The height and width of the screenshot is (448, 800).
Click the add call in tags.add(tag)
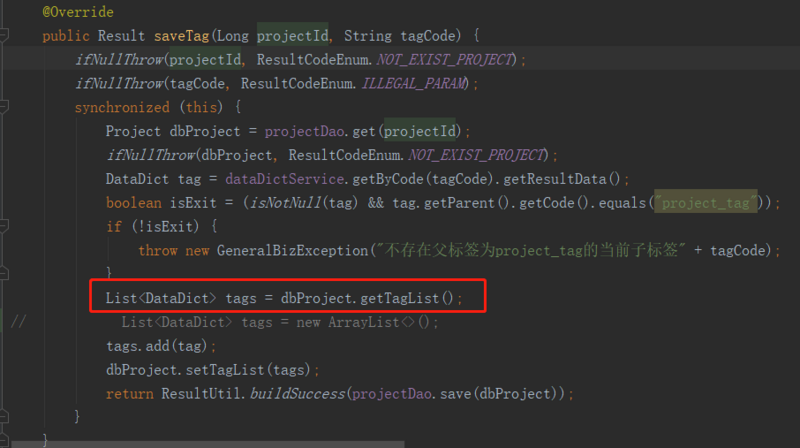(x=157, y=346)
